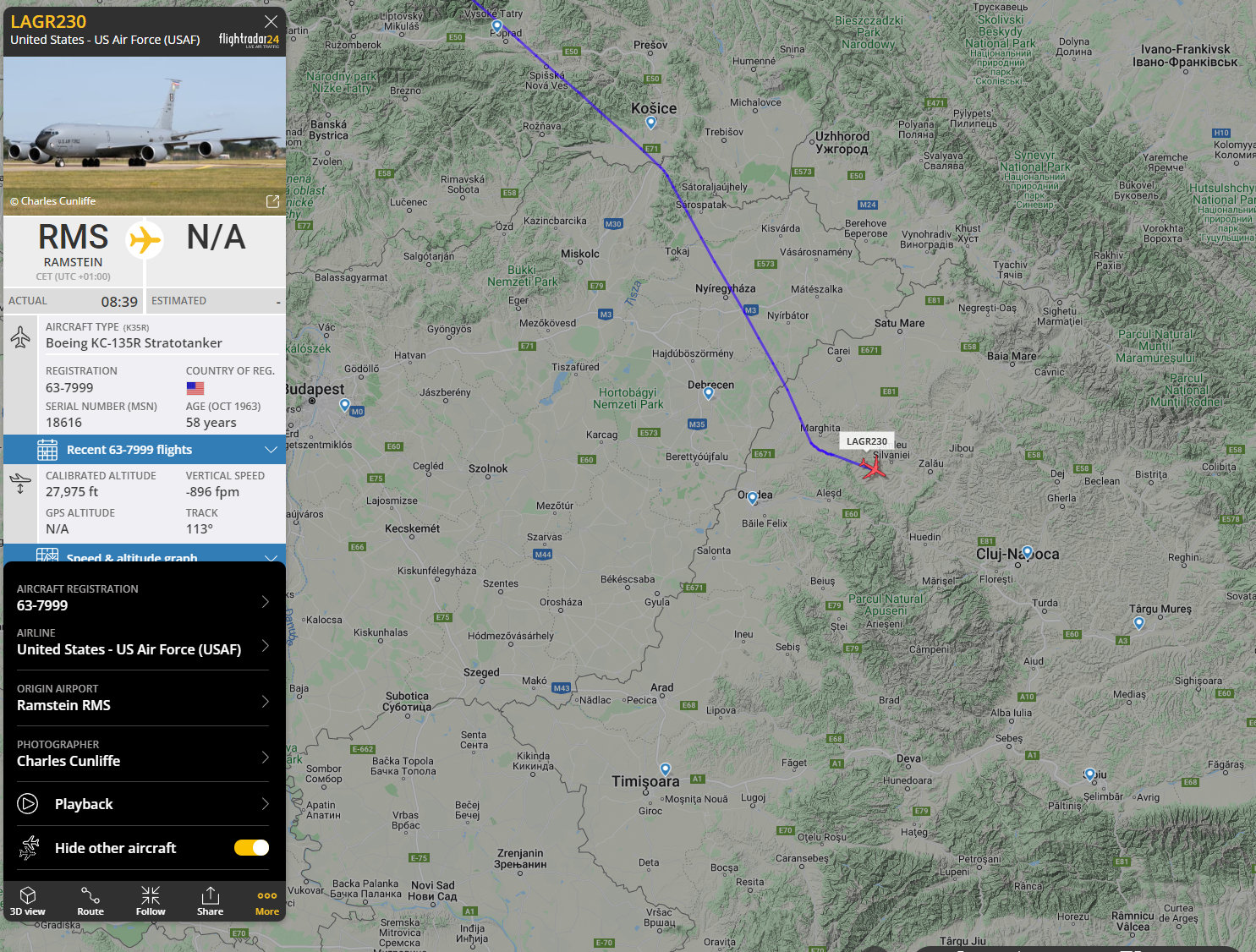Image resolution: width=1256 pixels, height=952 pixels.
Task: Select the Debrecen airport pin
Action: pos(708,393)
